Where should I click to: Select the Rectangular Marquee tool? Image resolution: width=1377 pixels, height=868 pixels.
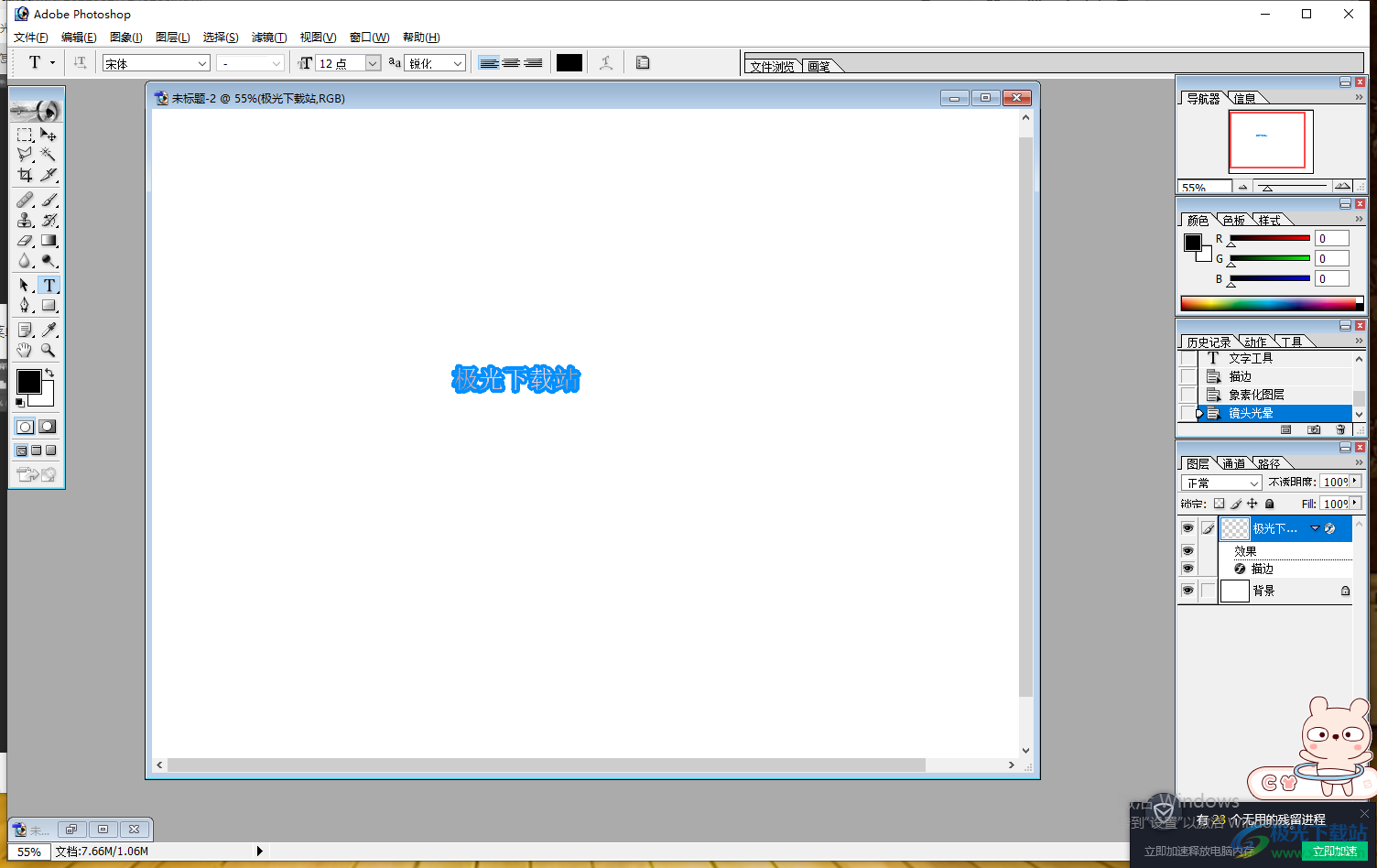coord(25,135)
